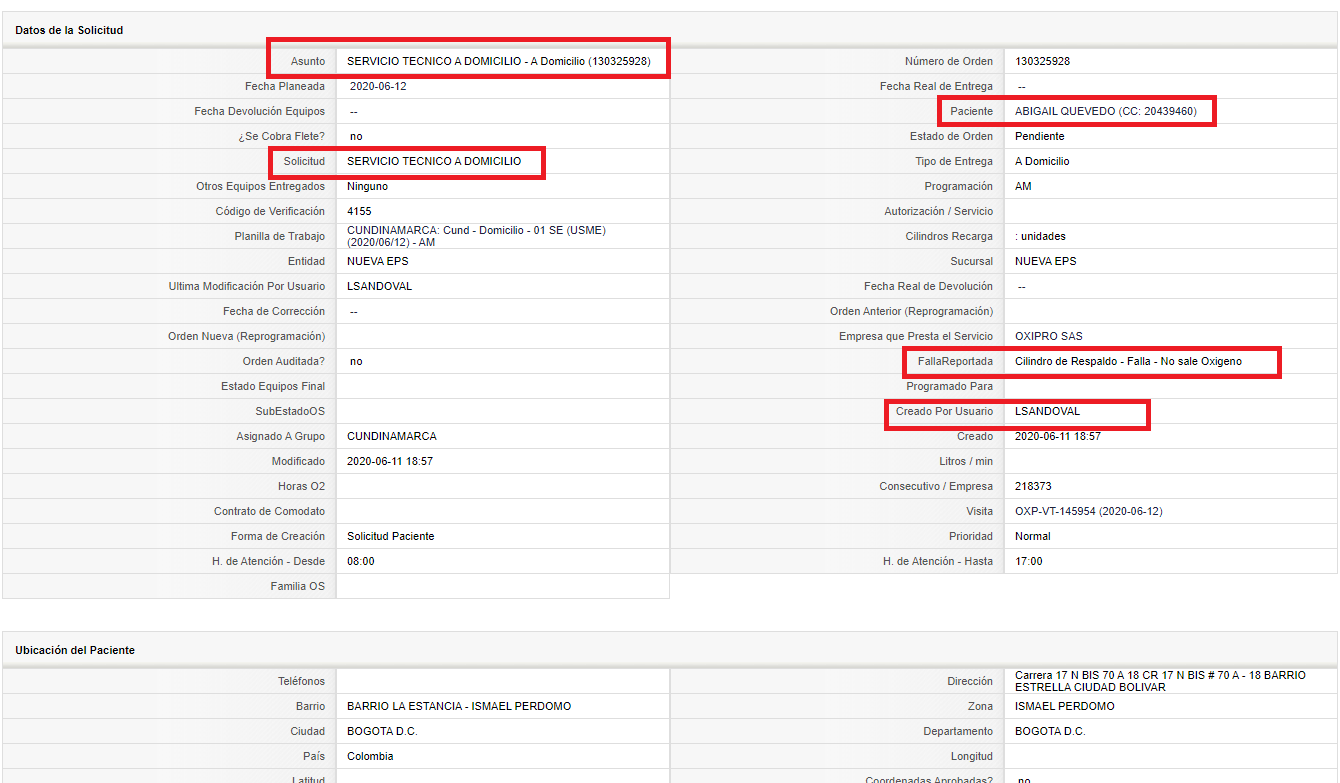Click LSANDOVAL in Ultima Modificación Por Usuario row
The width and height of the screenshot is (1340, 783).
click(379, 286)
